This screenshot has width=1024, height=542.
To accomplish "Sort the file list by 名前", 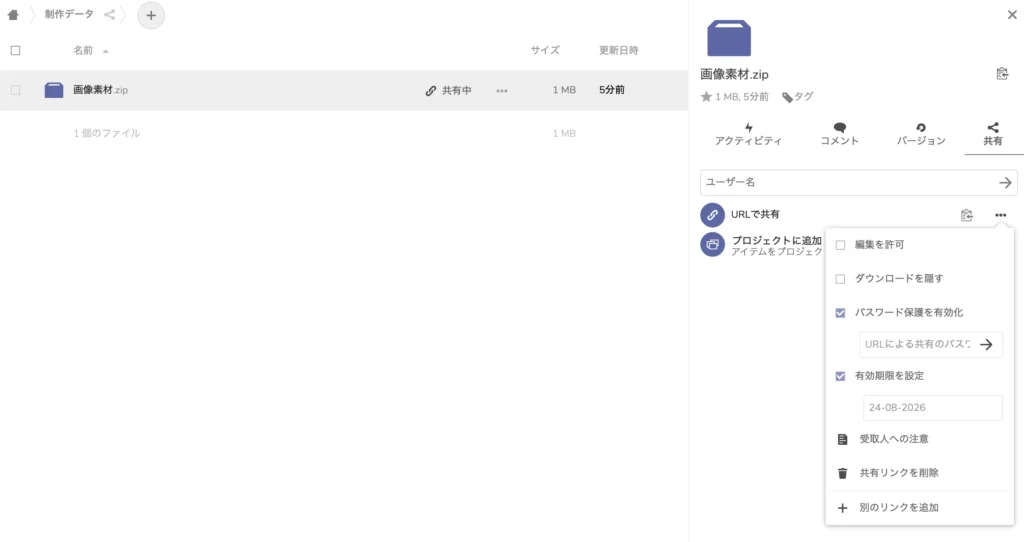I will (83, 50).
